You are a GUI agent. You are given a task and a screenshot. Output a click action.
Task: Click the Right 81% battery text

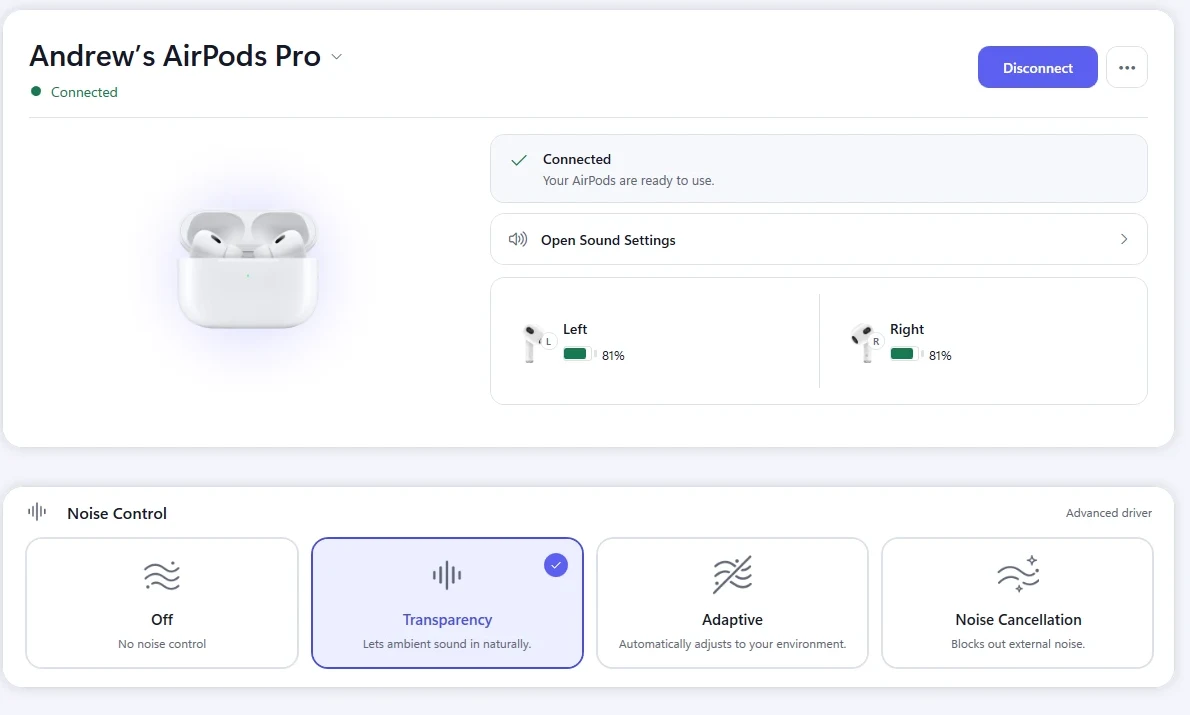[940, 355]
